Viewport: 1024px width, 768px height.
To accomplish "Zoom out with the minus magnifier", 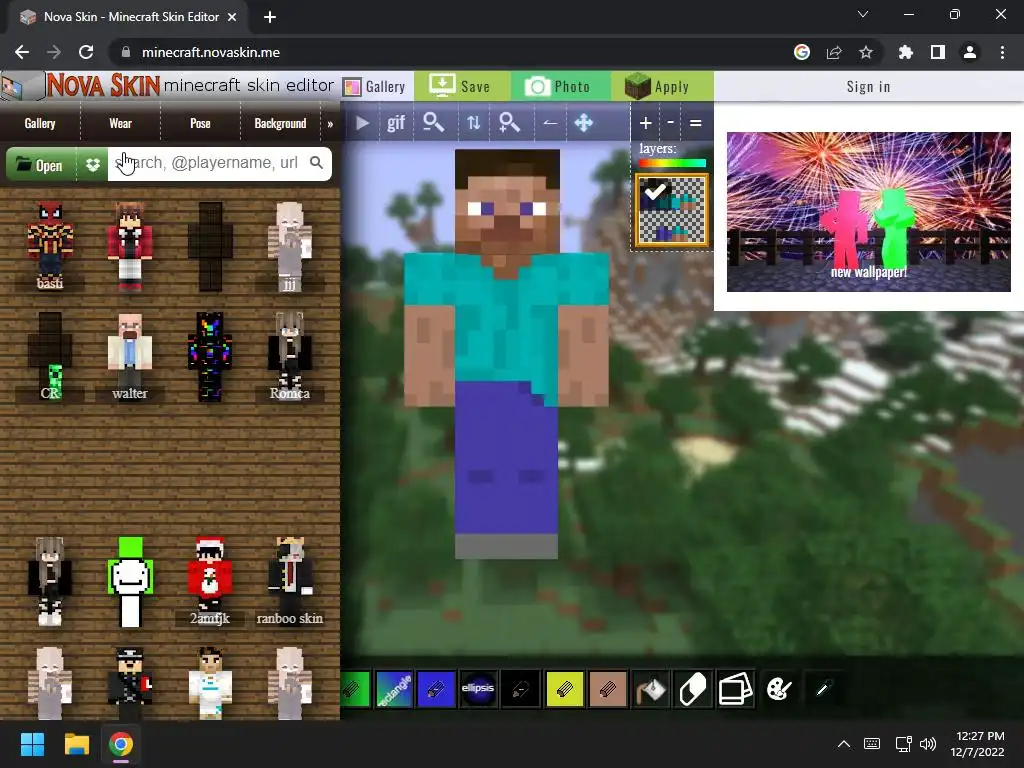I will [434, 122].
